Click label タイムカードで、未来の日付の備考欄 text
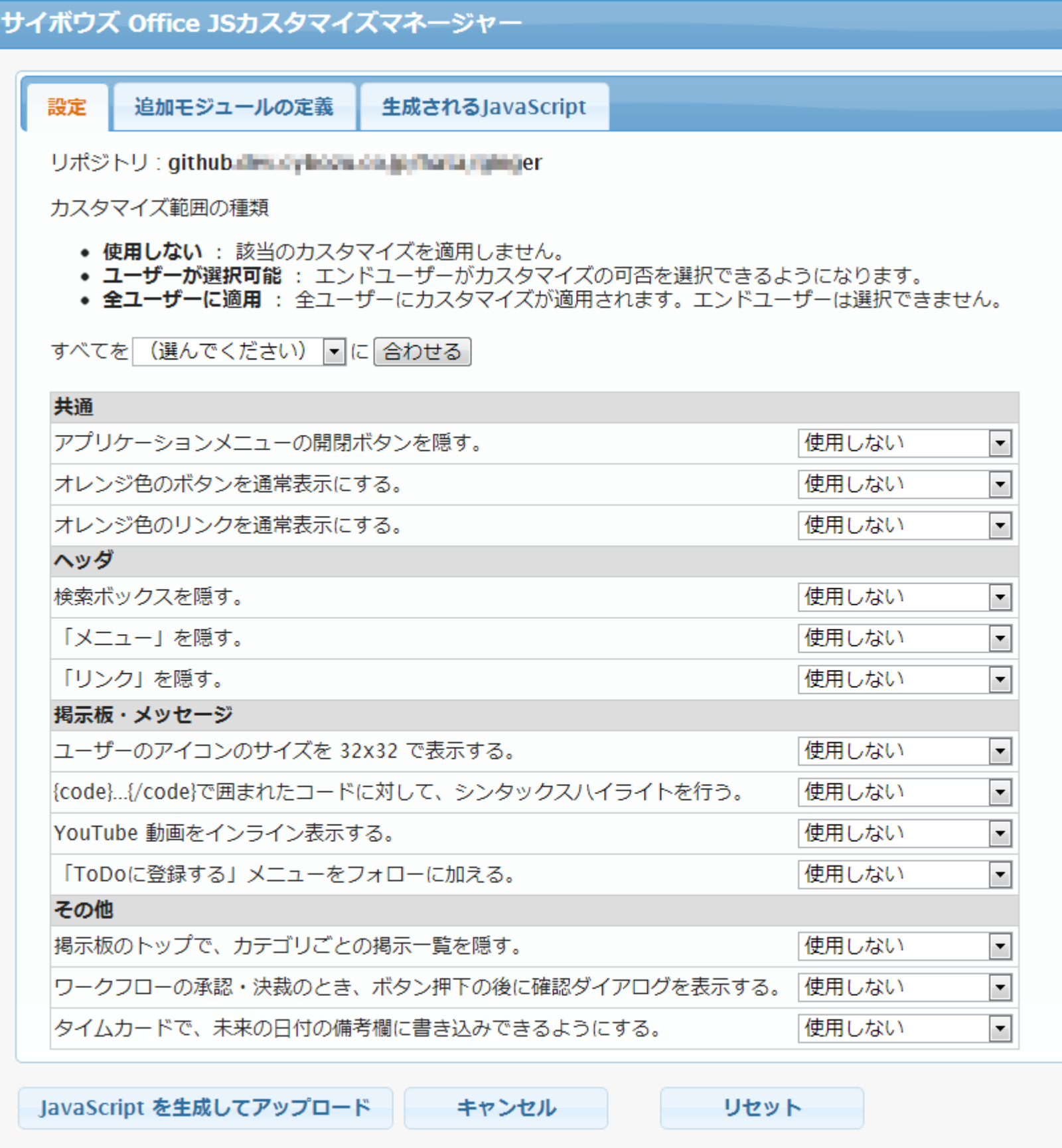Viewport: 1062px width, 1148px height. [359, 1028]
